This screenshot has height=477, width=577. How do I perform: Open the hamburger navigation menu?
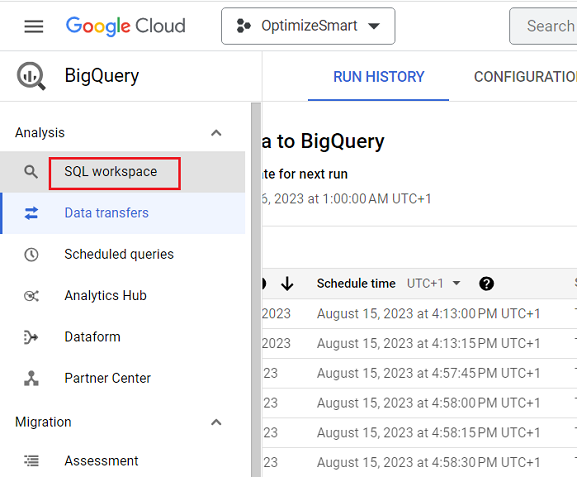(33, 26)
